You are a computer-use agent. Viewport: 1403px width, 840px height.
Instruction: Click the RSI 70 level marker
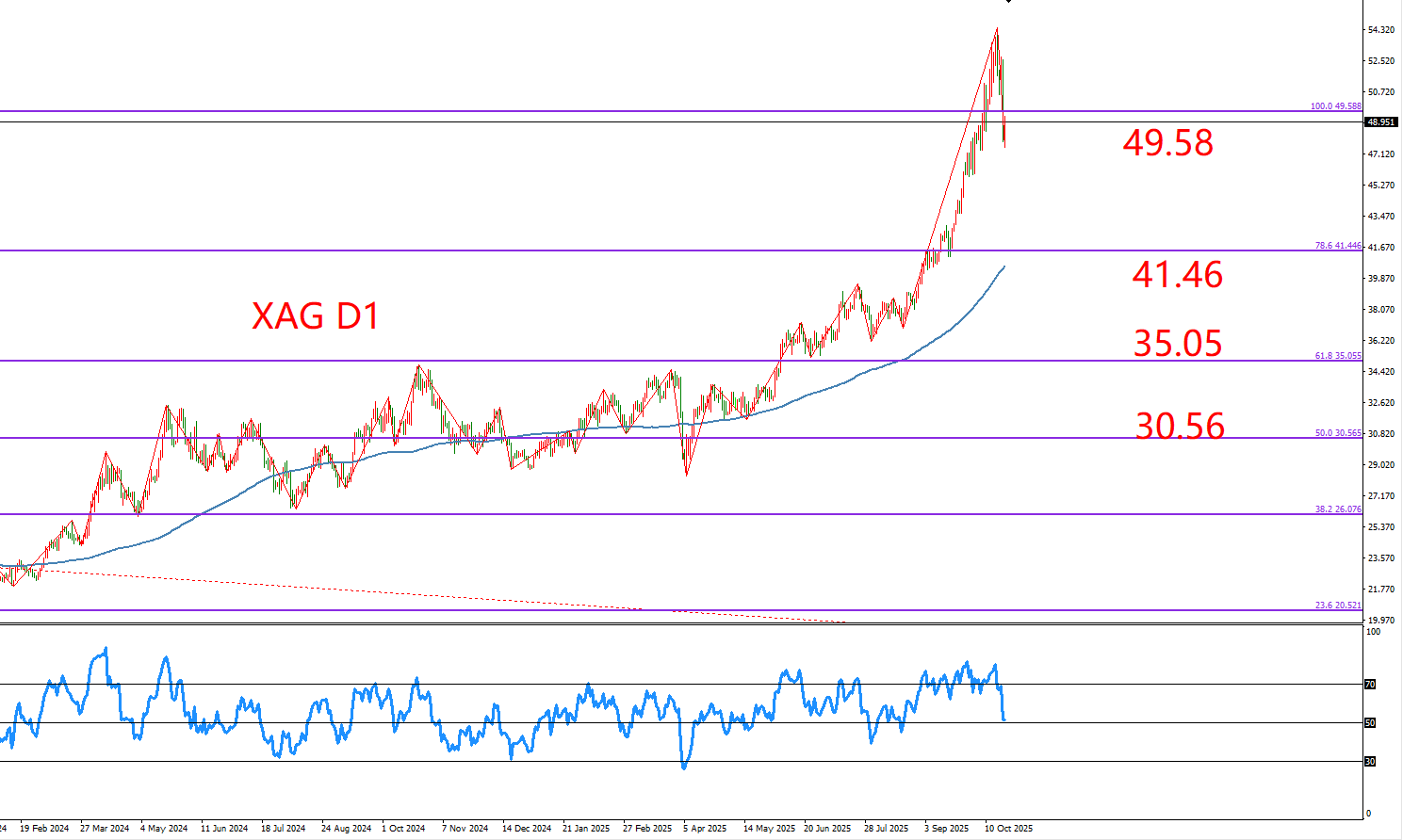point(1370,685)
